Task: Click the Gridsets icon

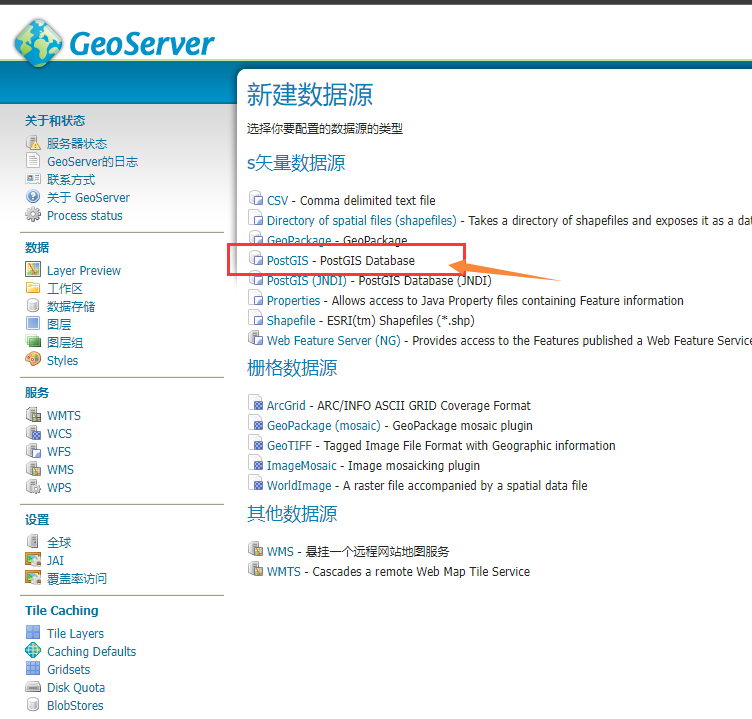Action: pyautogui.click(x=33, y=668)
